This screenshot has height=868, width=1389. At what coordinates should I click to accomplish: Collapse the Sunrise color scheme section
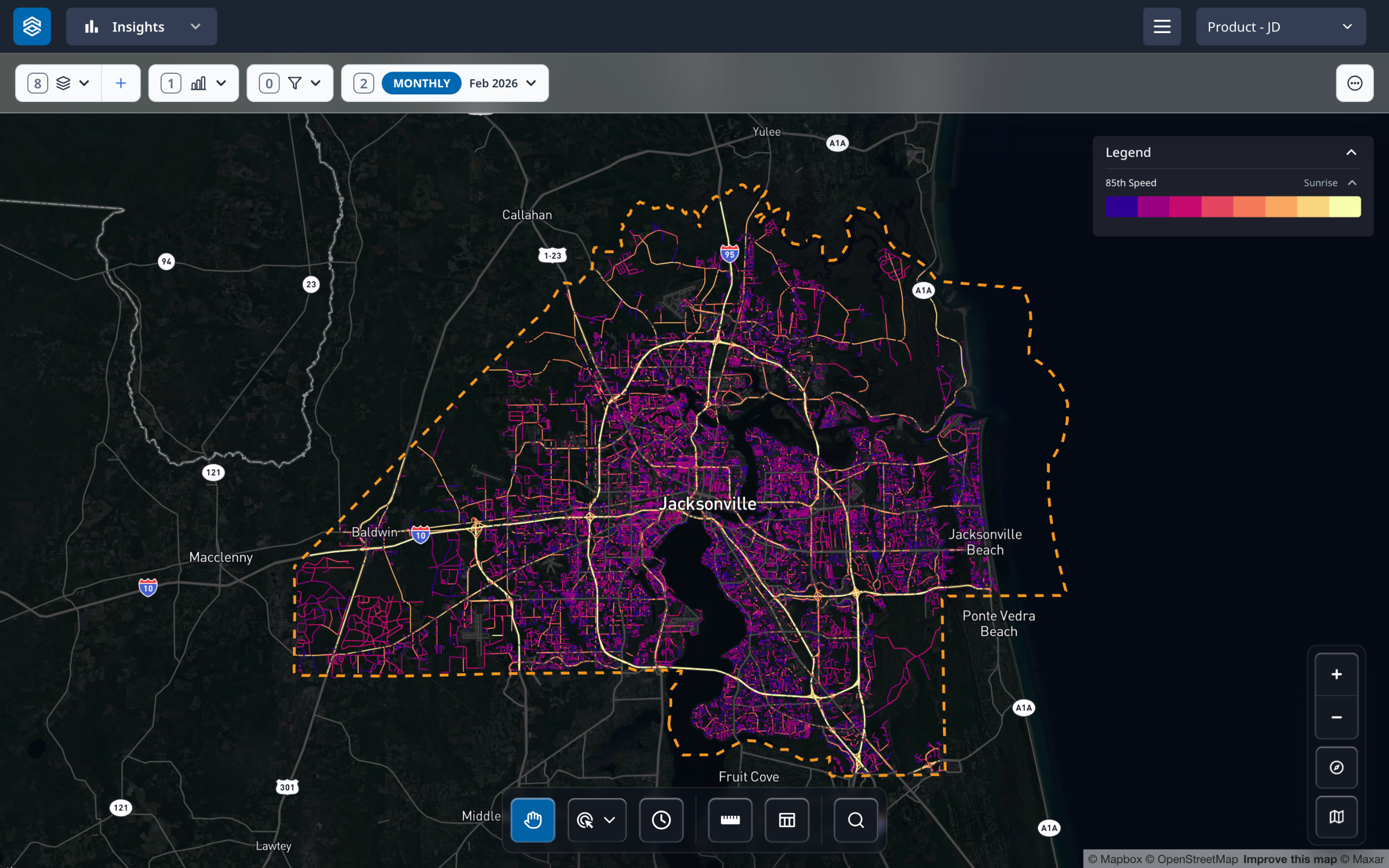click(1352, 183)
